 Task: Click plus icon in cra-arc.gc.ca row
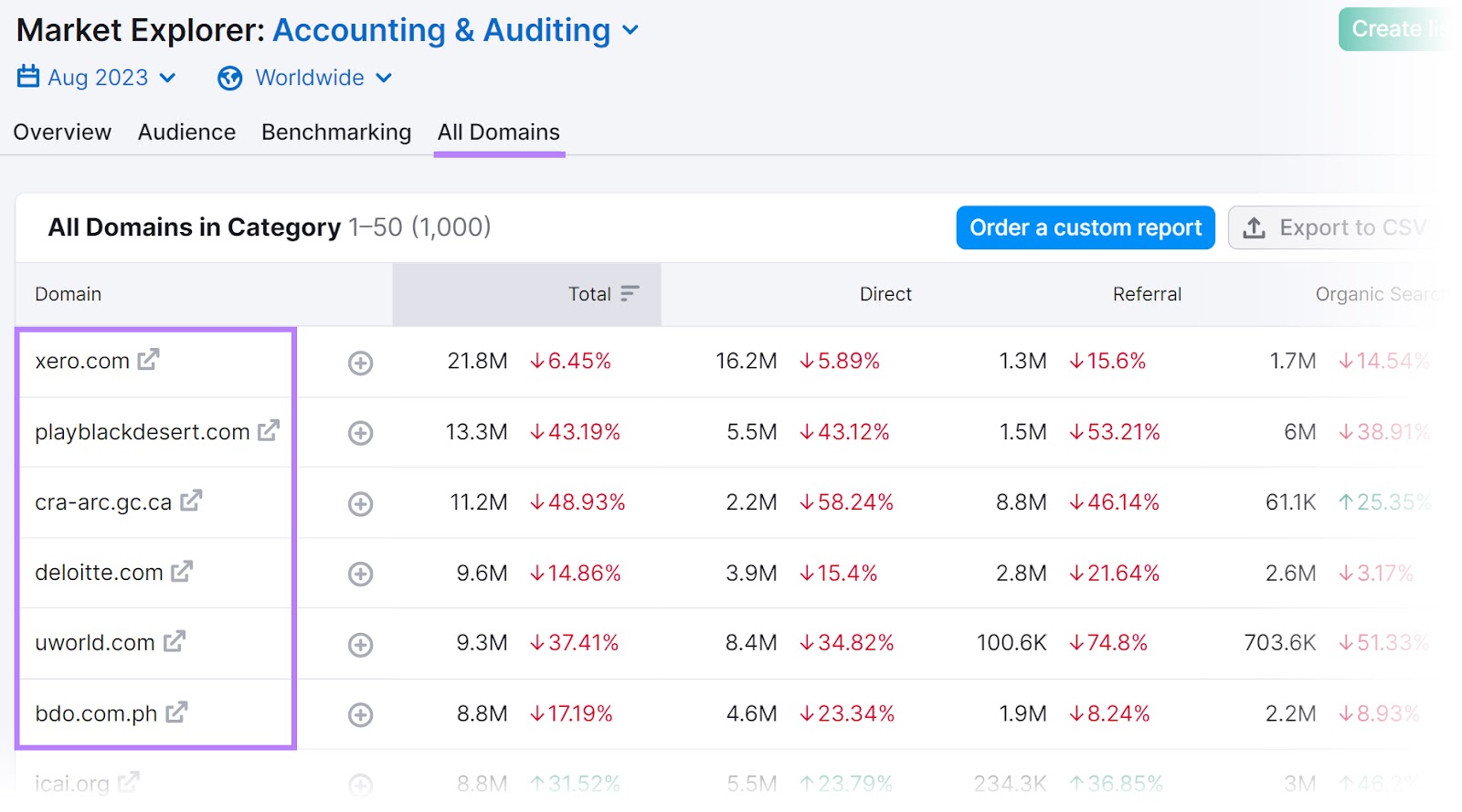pos(361,503)
